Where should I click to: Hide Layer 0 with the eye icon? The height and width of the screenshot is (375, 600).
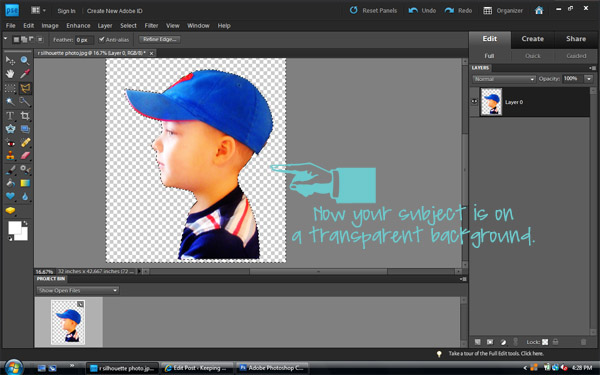tap(474, 101)
